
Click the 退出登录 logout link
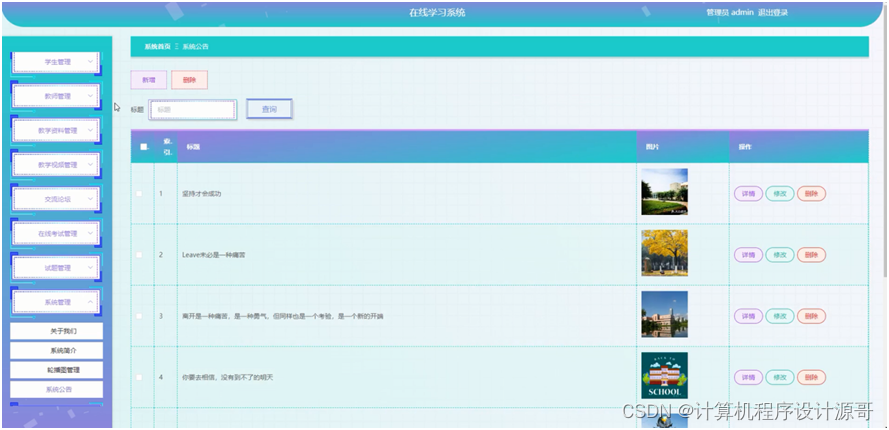pyautogui.click(x=773, y=12)
